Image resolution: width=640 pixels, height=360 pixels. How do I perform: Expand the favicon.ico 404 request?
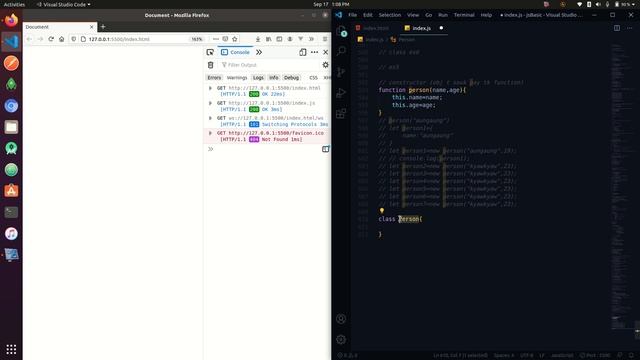[211, 133]
